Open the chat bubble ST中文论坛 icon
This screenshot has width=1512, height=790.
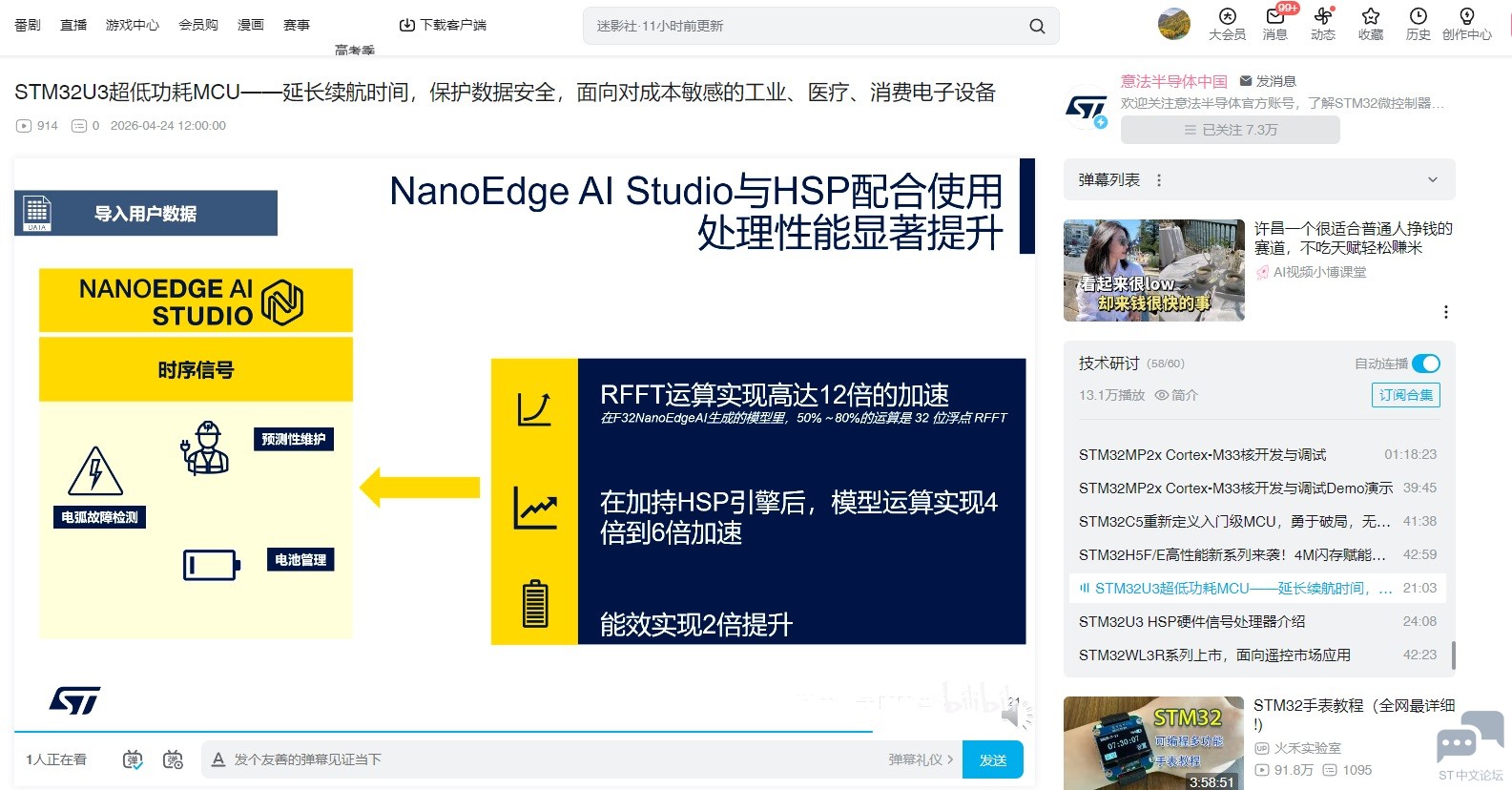click(1470, 737)
